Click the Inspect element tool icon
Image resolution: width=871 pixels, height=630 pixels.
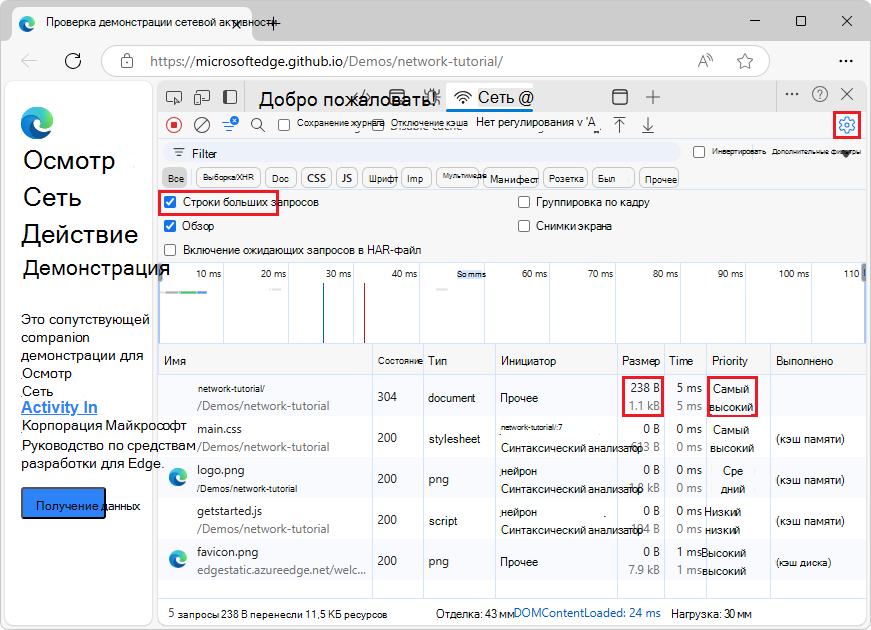click(x=174, y=98)
